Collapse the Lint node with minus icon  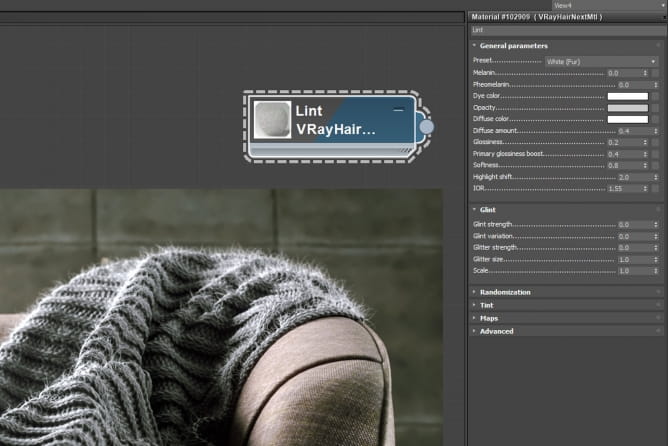point(398,108)
